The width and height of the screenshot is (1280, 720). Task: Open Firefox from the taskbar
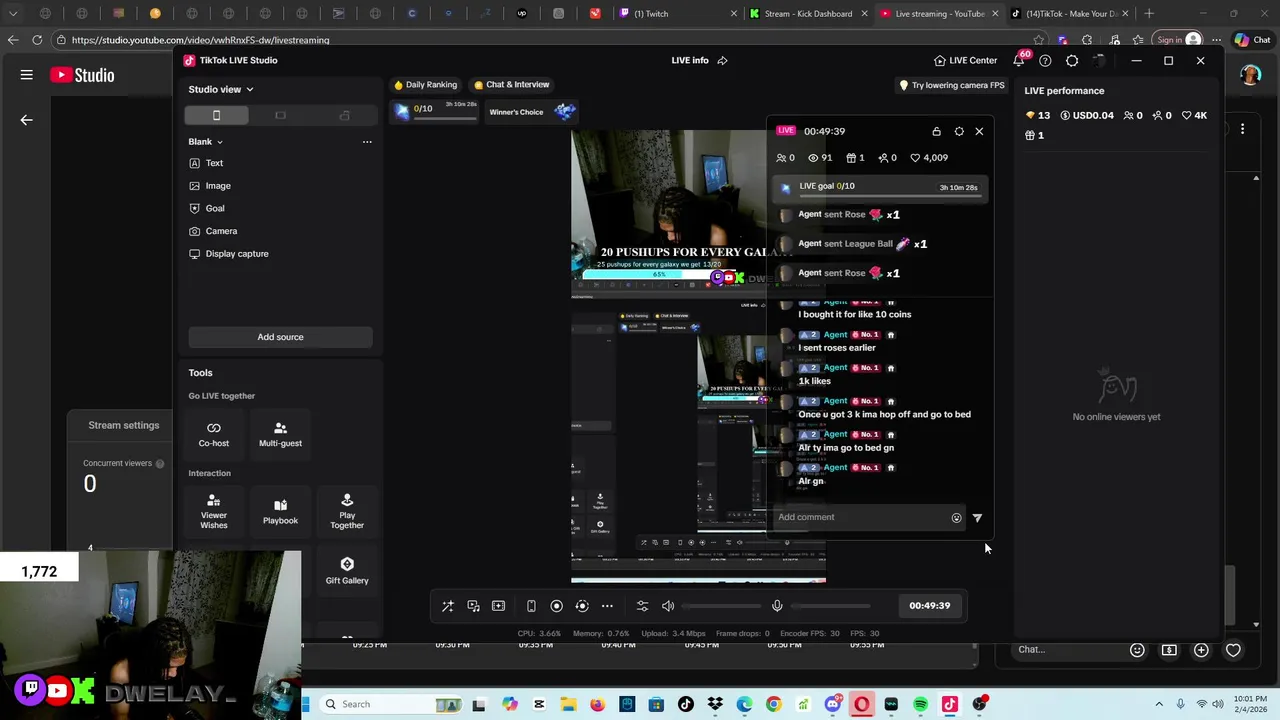598,704
